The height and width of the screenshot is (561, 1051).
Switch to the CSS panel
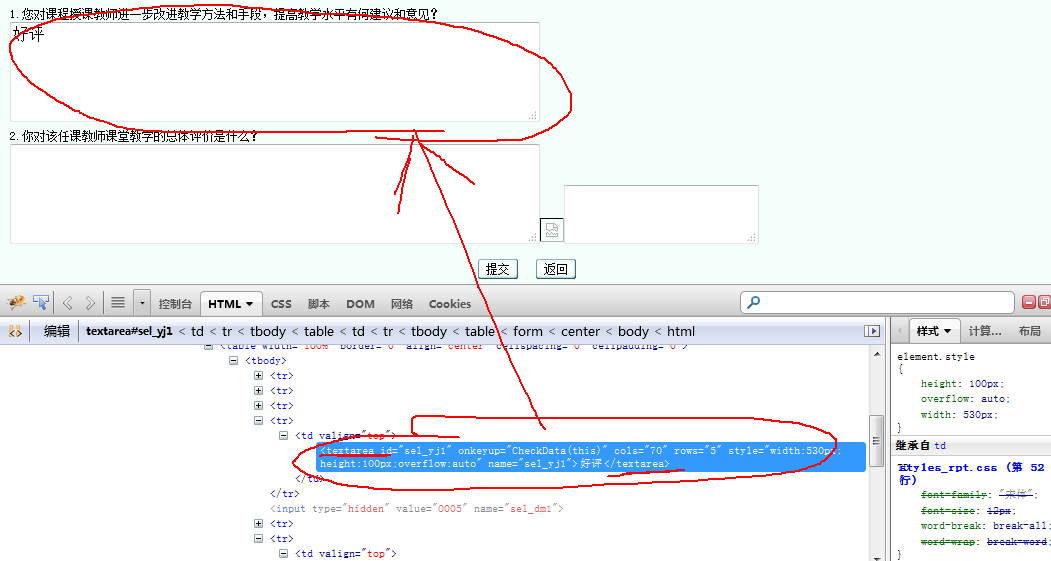click(x=281, y=304)
